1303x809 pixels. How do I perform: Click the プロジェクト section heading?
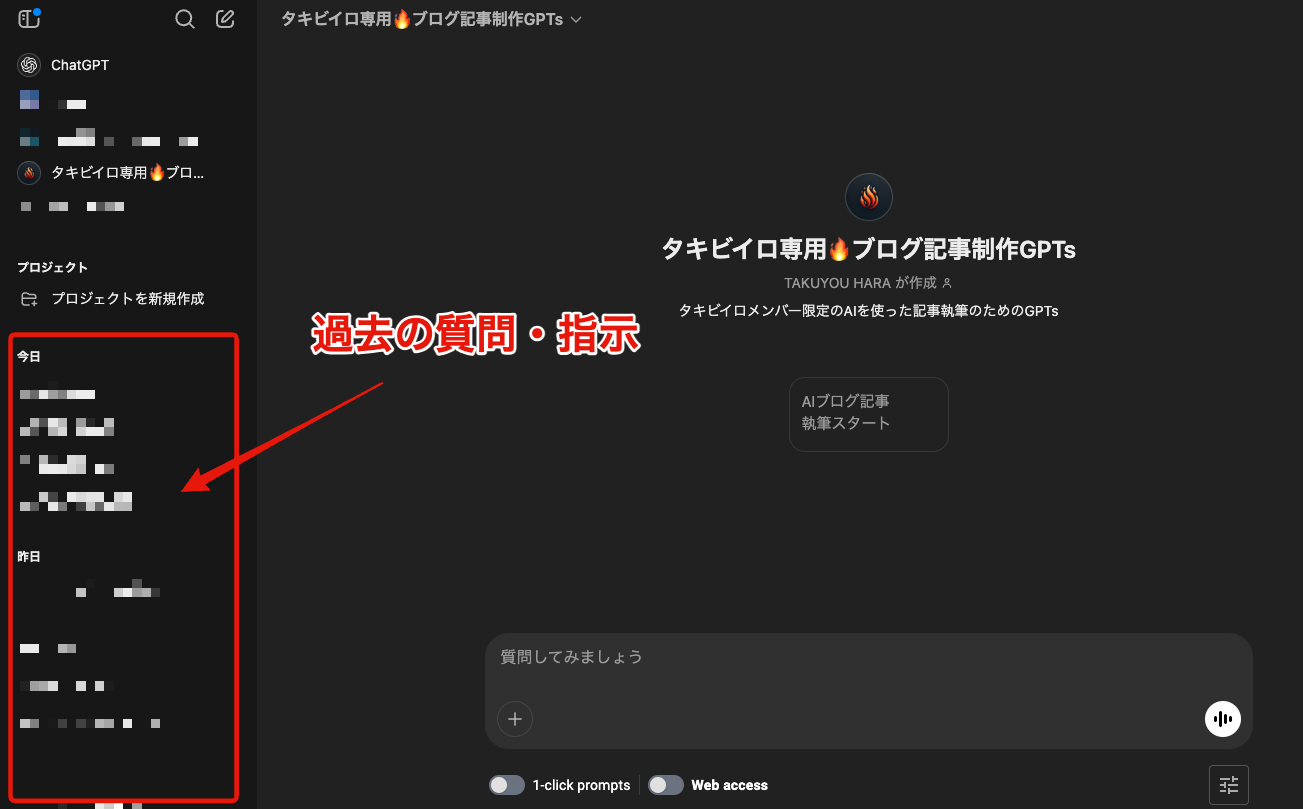tap(52, 267)
